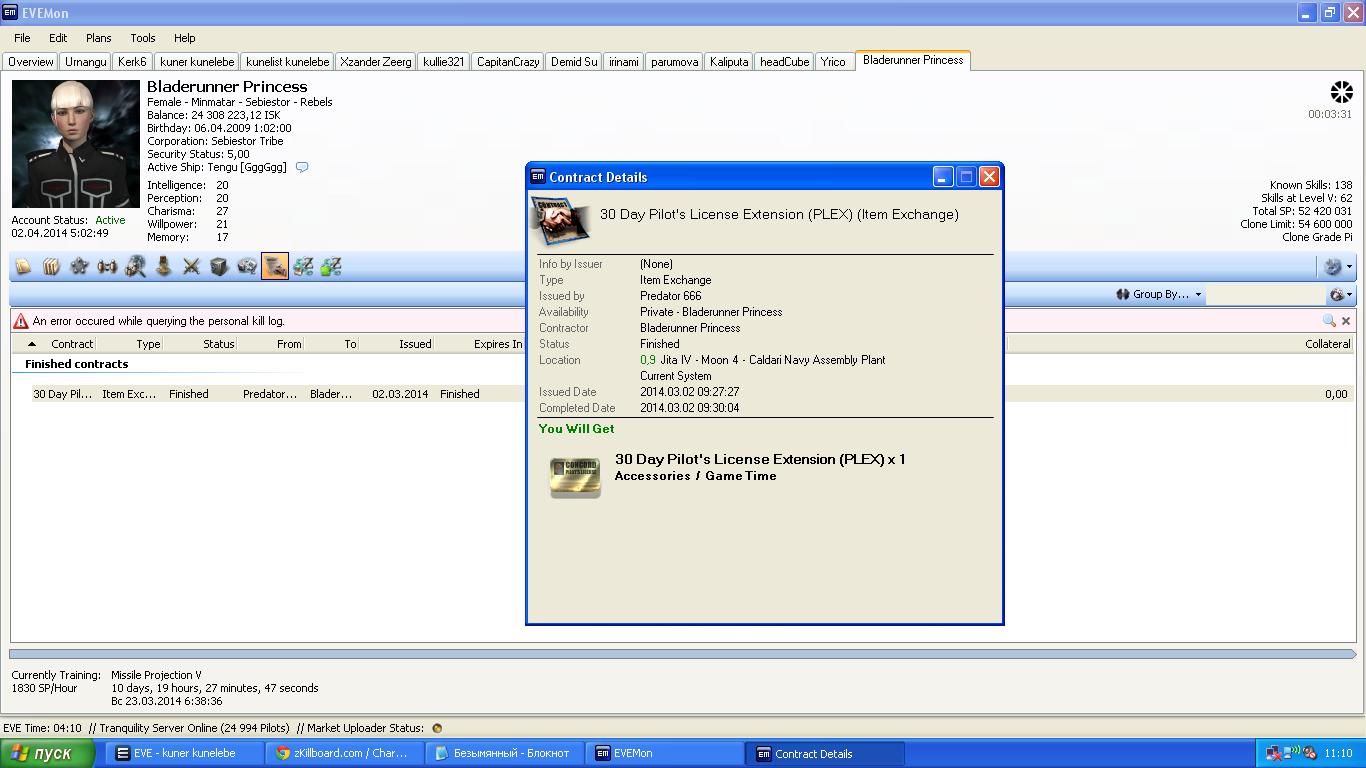
Task: Toggle sort order on the Contract column header
Action: click(x=72, y=344)
